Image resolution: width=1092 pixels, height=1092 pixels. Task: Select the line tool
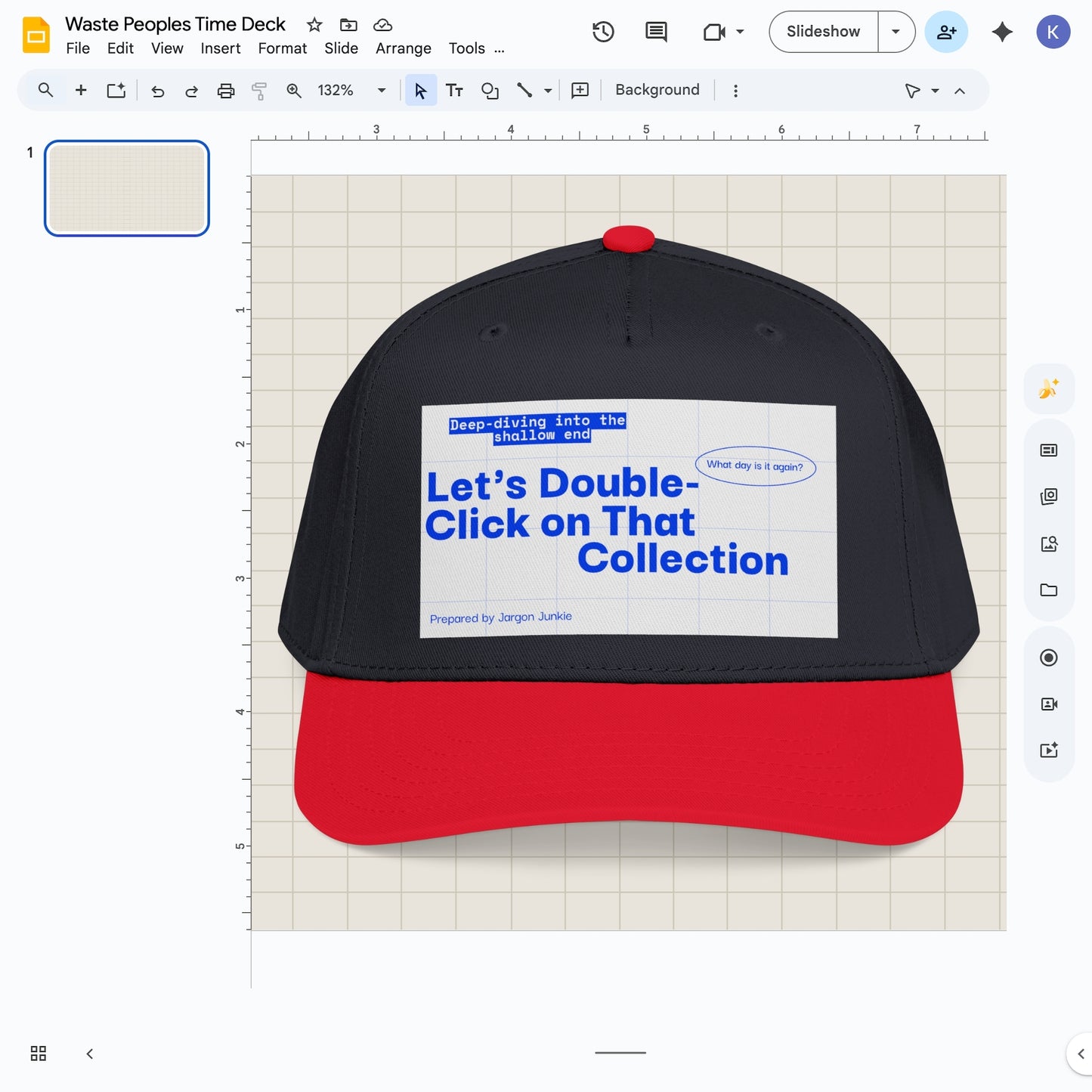click(524, 91)
